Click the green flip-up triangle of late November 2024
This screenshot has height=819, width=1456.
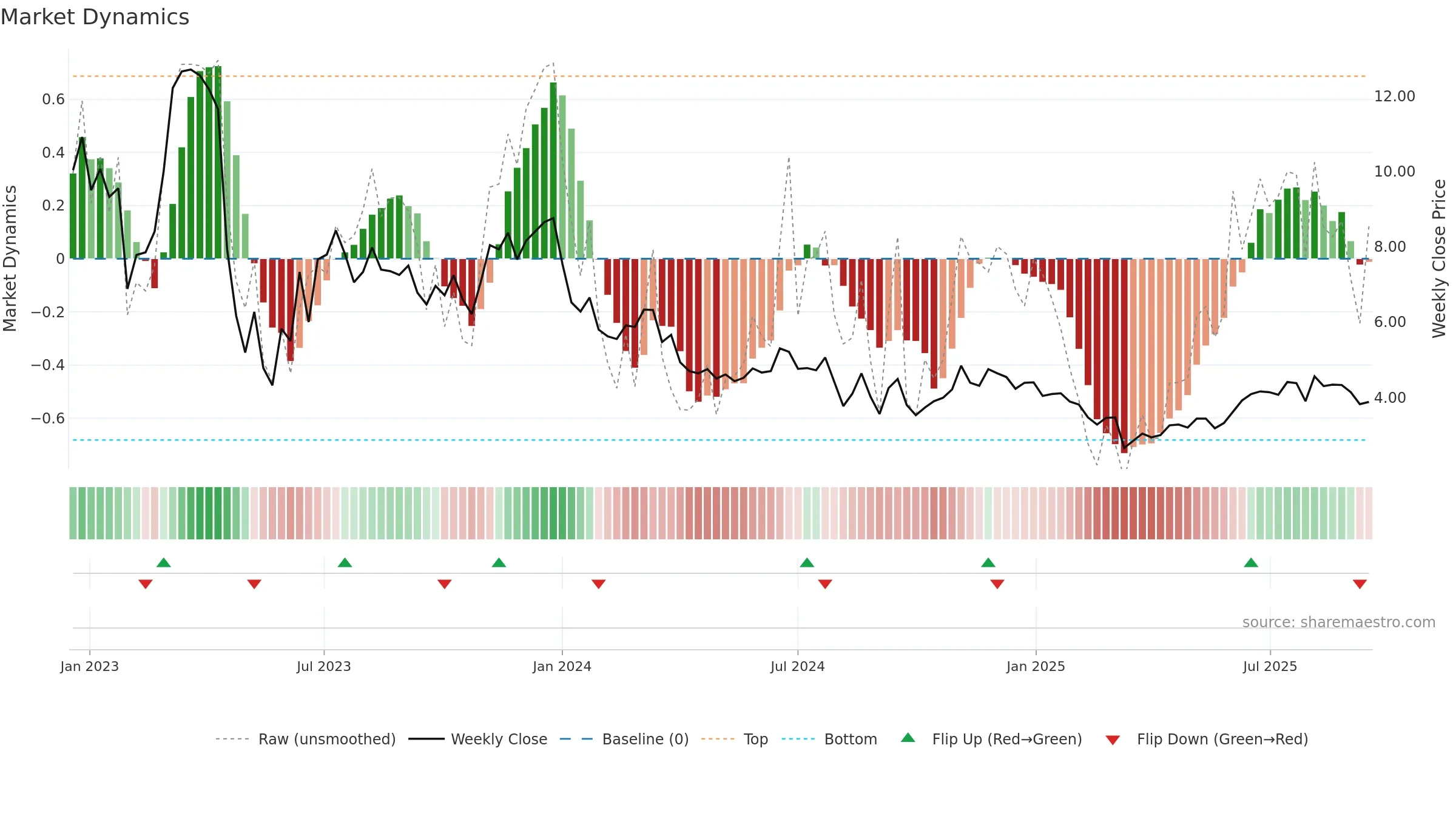(988, 562)
